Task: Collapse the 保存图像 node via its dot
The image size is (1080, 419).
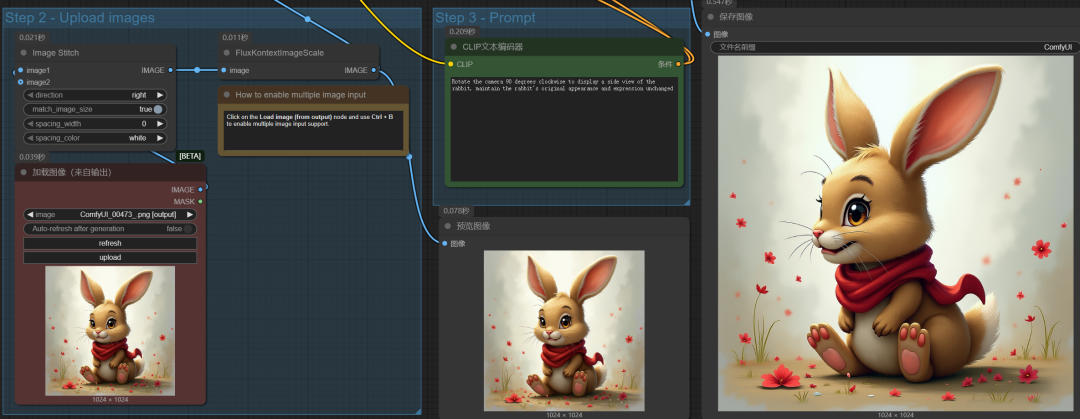Action: (711, 17)
